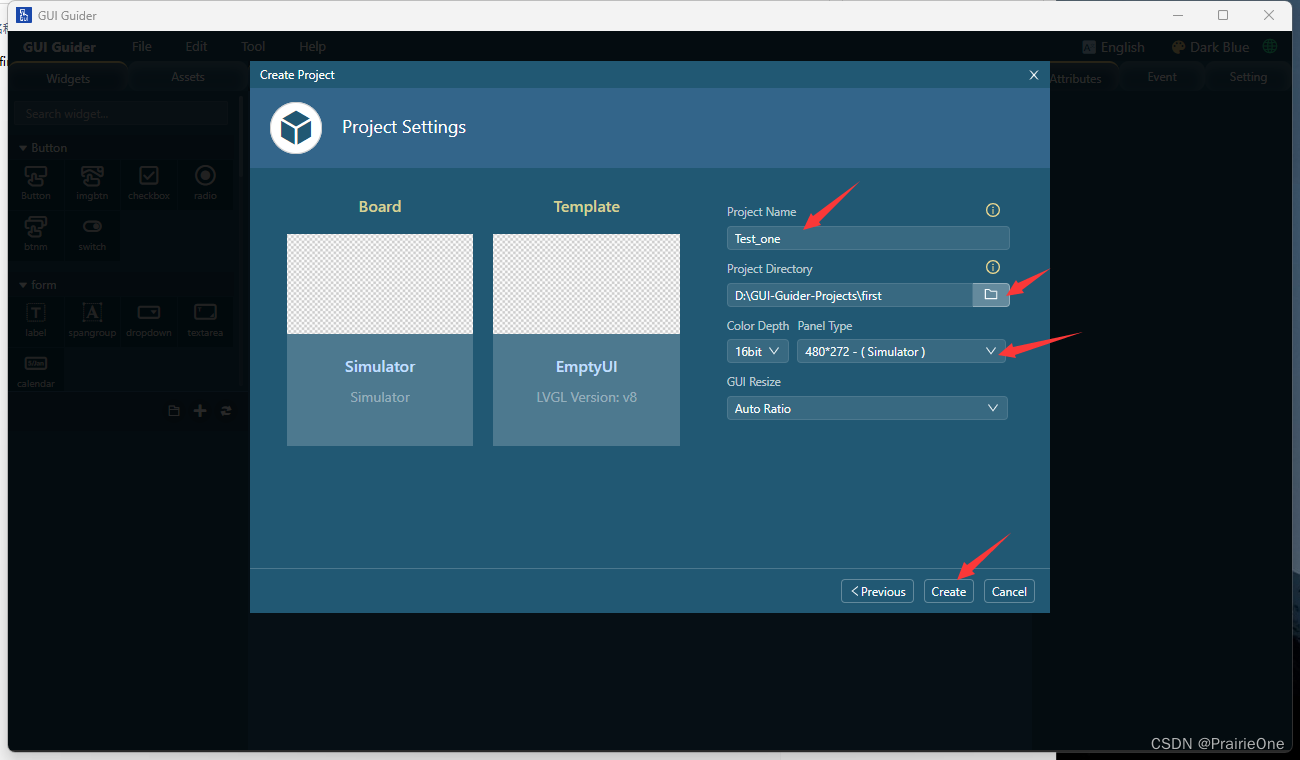This screenshot has width=1300, height=760.
Task: Click the Board heading
Action: pos(380,207)
